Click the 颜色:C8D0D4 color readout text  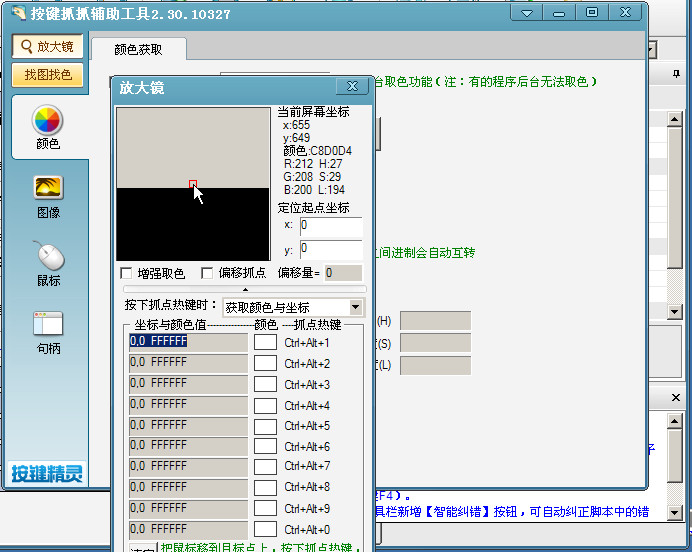(x=317, y=151)
